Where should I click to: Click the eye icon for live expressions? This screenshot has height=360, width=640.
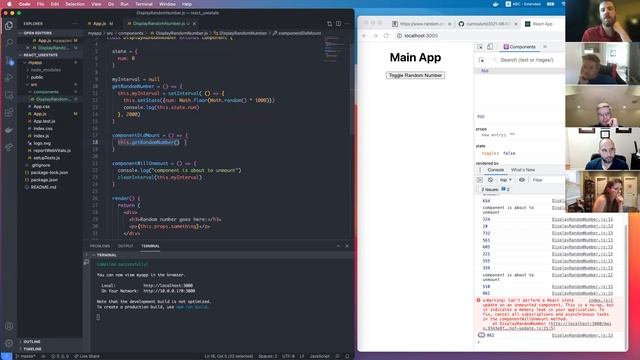(522, 180)
